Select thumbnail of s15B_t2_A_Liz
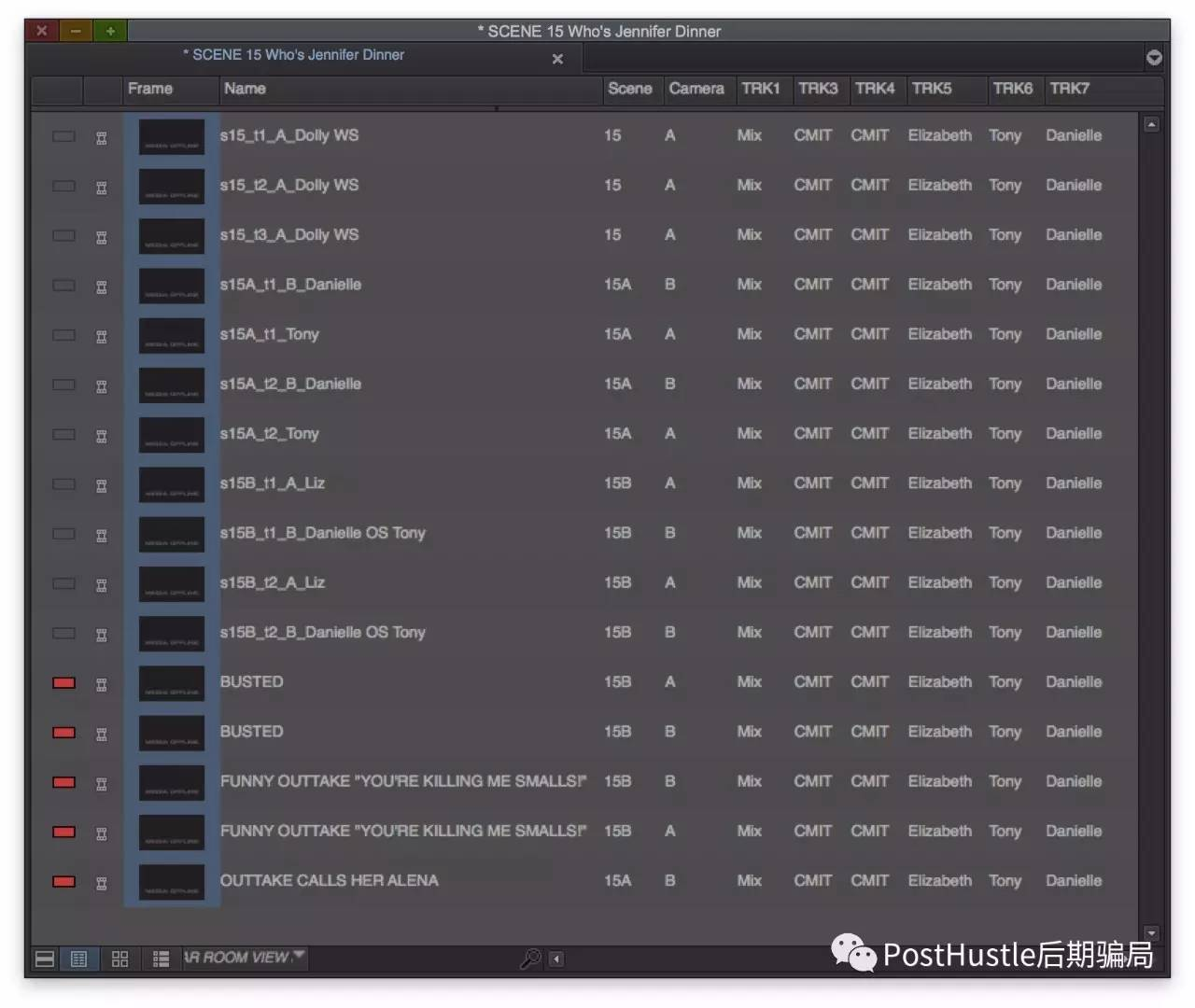The height and width of the screenshot is (1008, 1195). 172,584
